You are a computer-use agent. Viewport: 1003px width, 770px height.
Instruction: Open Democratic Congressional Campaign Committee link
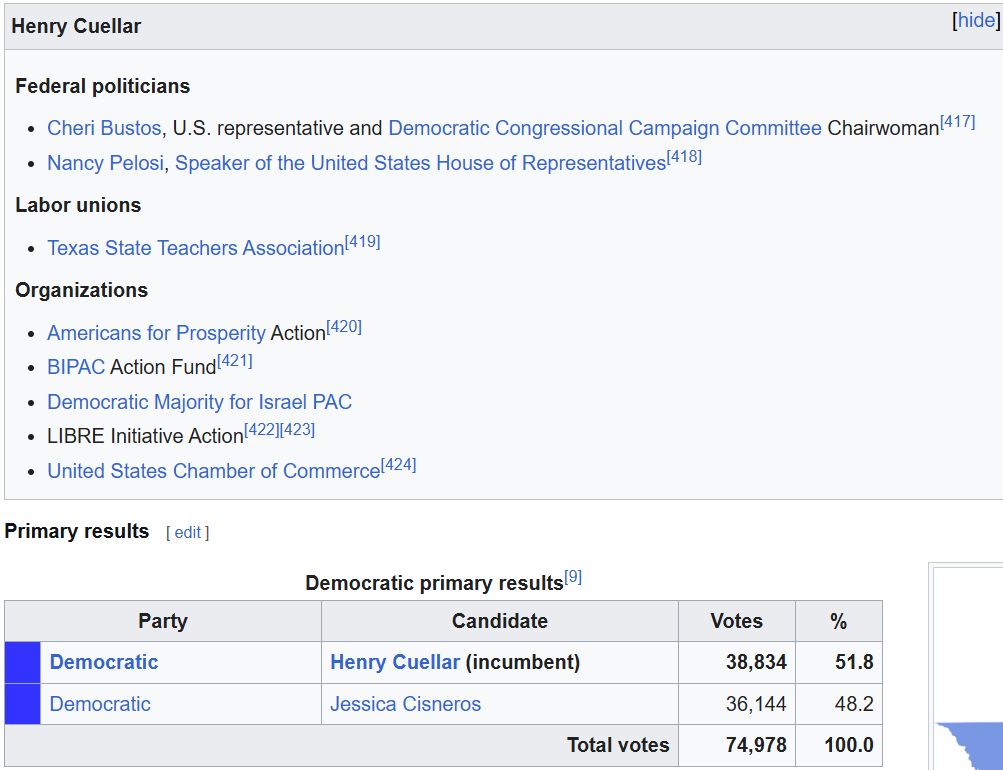(604, 128)
